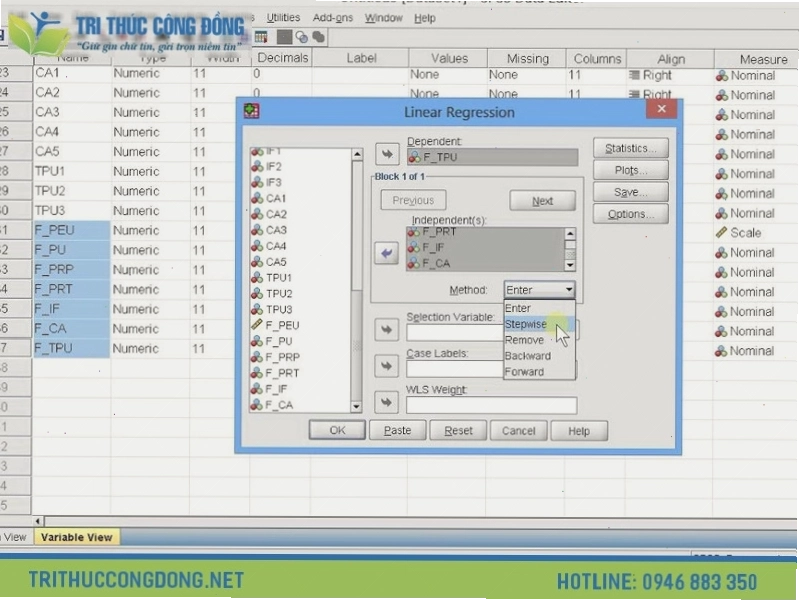Open the Statistics... options button
This screenshot has height=601, width=799.
(x=631, y=148)
